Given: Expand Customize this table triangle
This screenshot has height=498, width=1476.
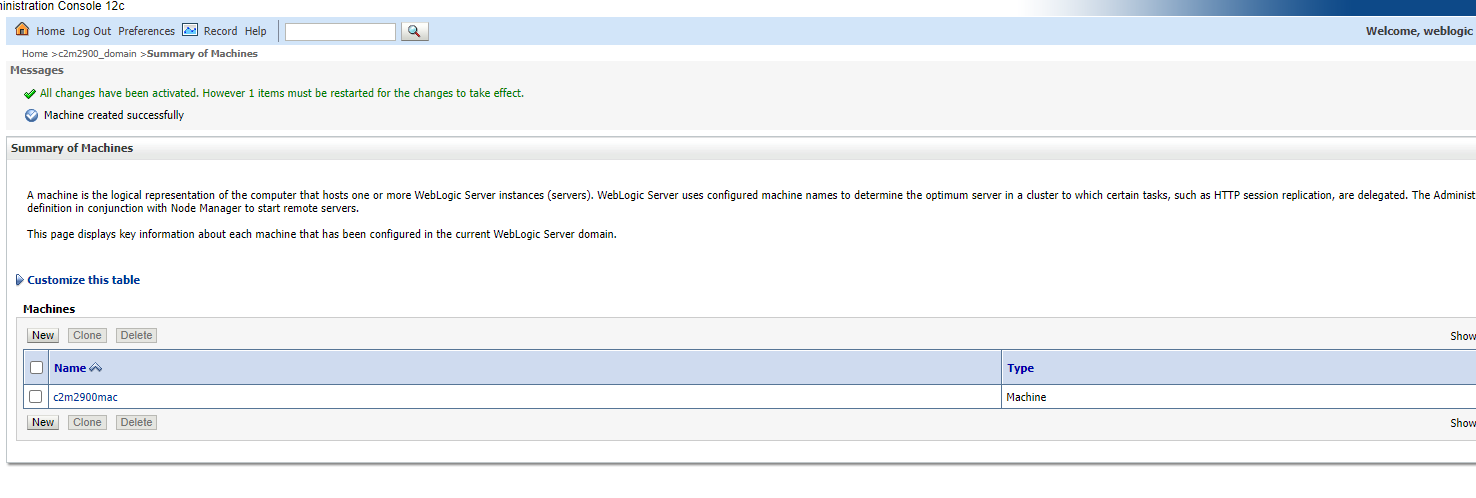Looking at the screenshot, I should (x=20, y=280).
